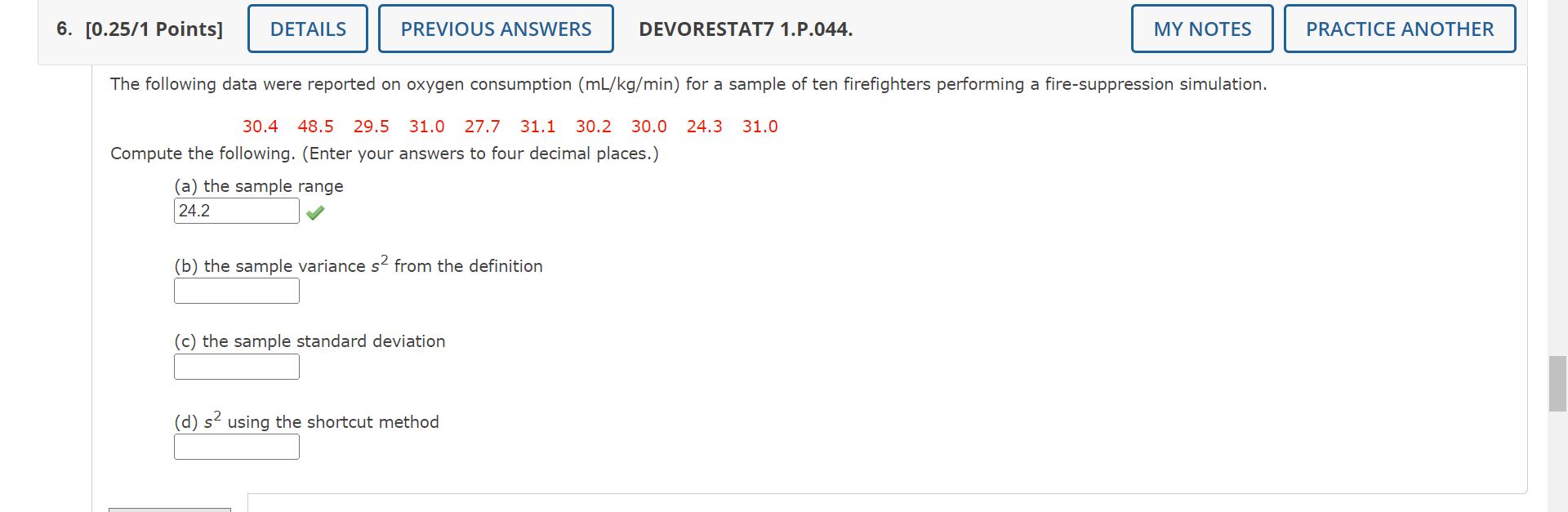
Task: Click the green checkmark beside the sample range answer
Action: 315,213
